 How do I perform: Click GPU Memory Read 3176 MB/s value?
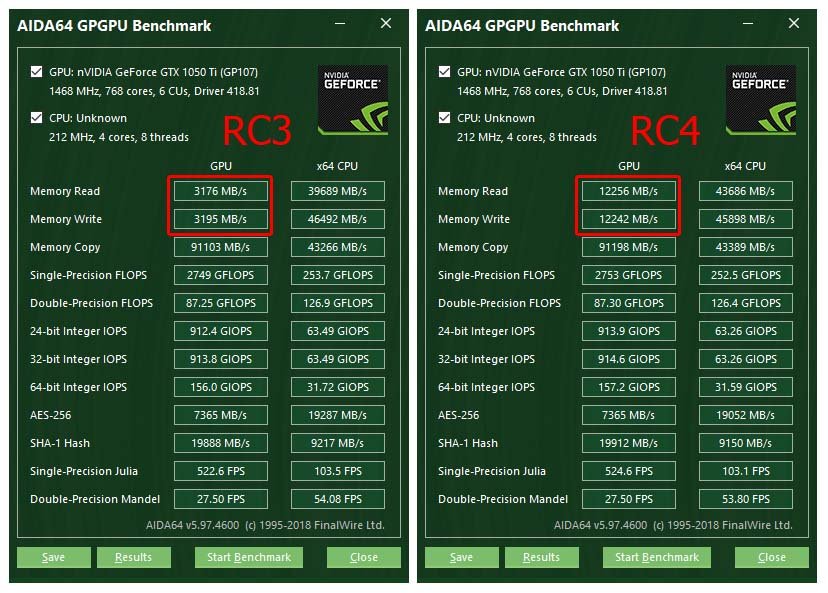(x=221, y=191)
